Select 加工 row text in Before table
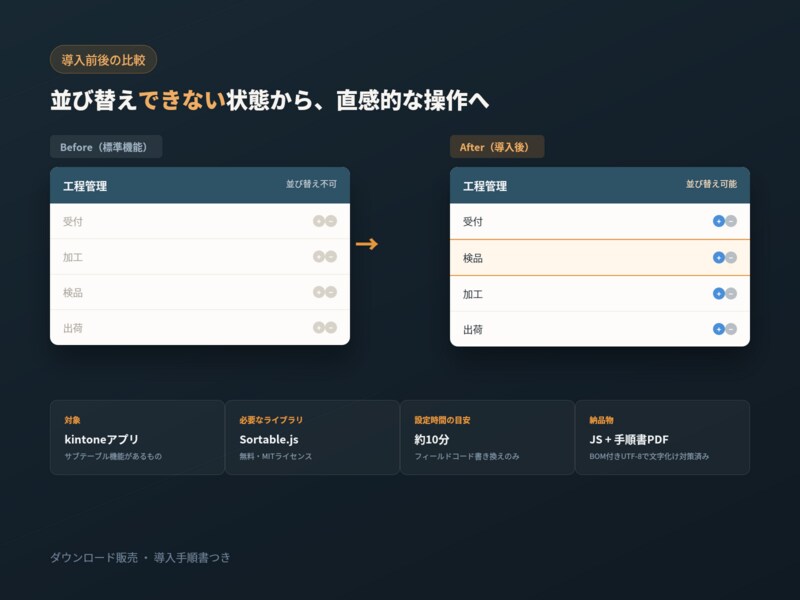The image size is (800, 600). [73, 257]
